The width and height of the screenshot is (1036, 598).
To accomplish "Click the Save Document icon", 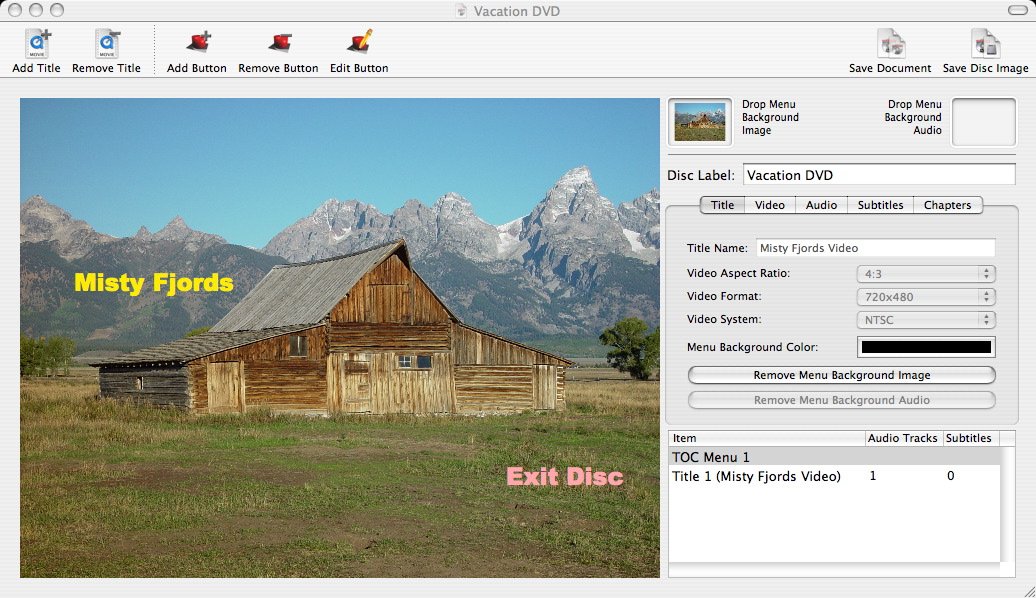I will click(891, 44).
